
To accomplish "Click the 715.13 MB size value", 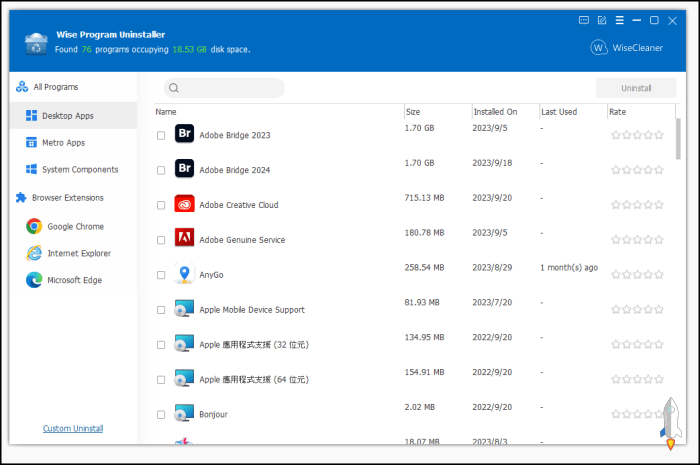I will coord(424,198).
